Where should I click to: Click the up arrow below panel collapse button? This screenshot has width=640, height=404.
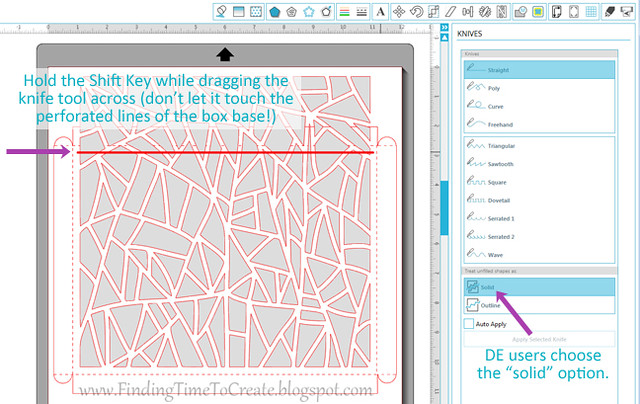(x=444, y=42)
